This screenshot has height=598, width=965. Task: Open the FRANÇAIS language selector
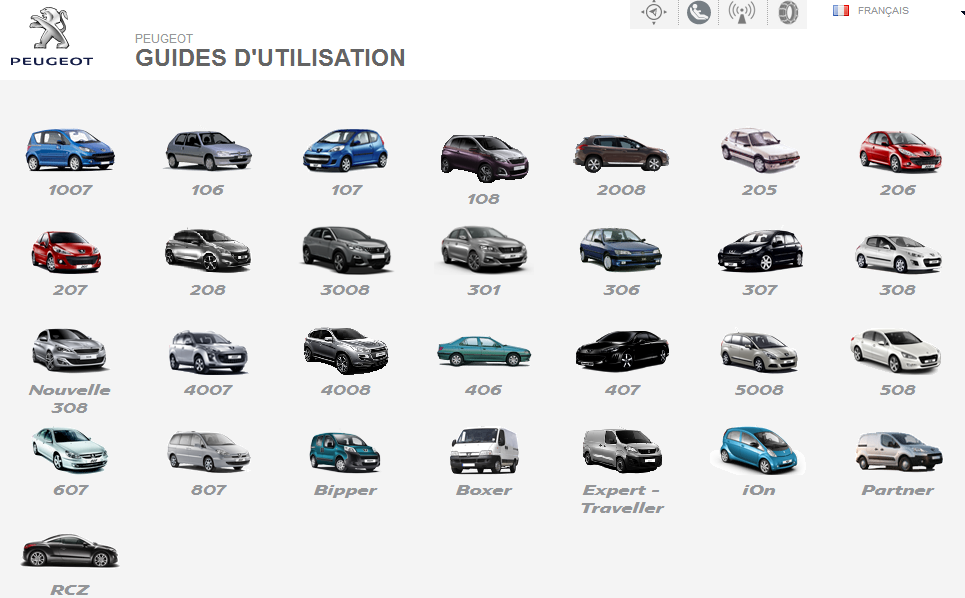click(x=883, y=11)
